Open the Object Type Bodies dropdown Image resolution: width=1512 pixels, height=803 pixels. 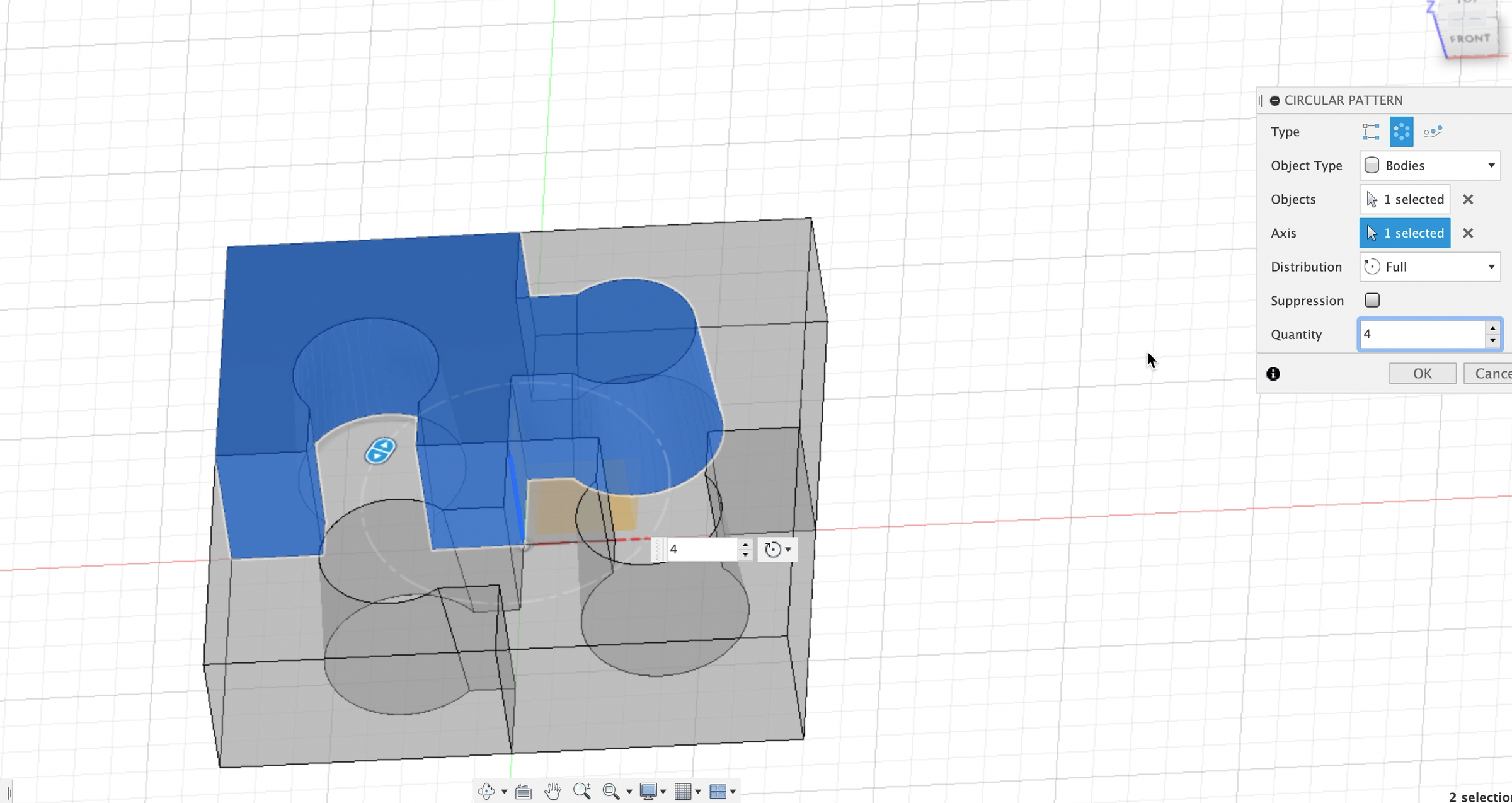click(x=1429, y=165)
